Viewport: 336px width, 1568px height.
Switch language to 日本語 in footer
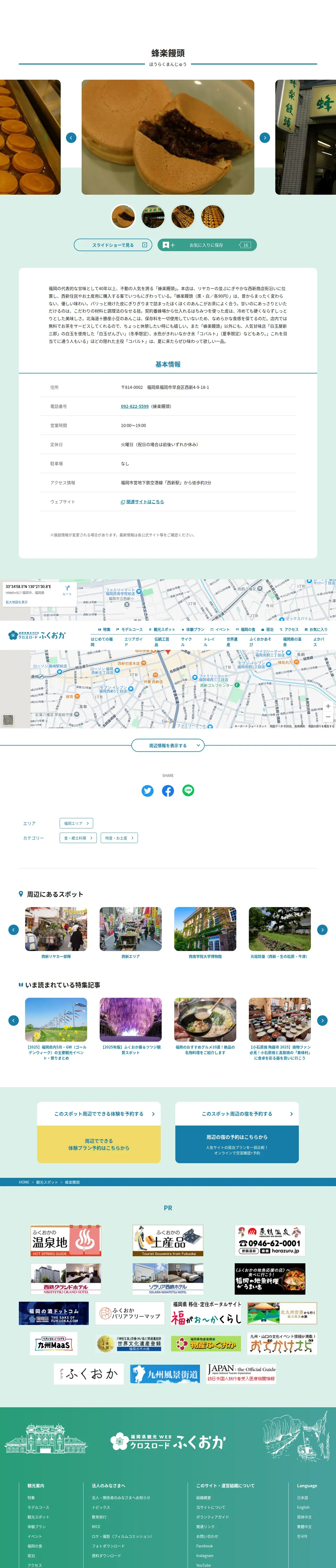pyautogui.click(x=303, y=1497)
